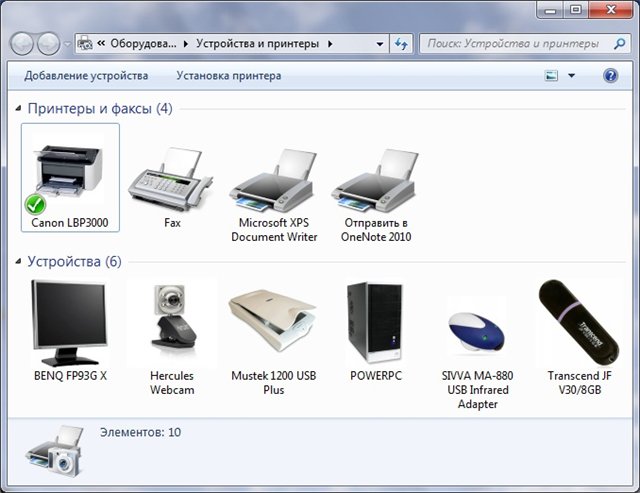640x493 pixels.
Task: Expand arrow after Устройства и принтеры breadcrumb
Action: coord(330,44)
